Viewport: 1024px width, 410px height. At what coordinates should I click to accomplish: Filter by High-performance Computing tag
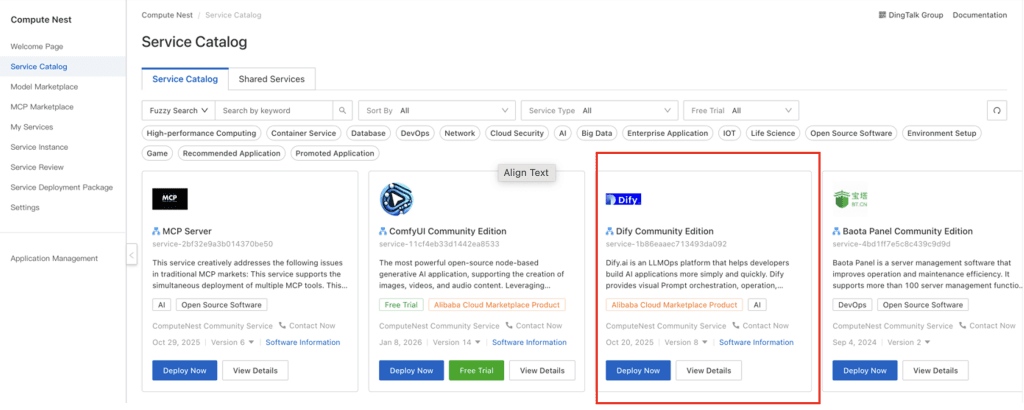click(201, 133)
